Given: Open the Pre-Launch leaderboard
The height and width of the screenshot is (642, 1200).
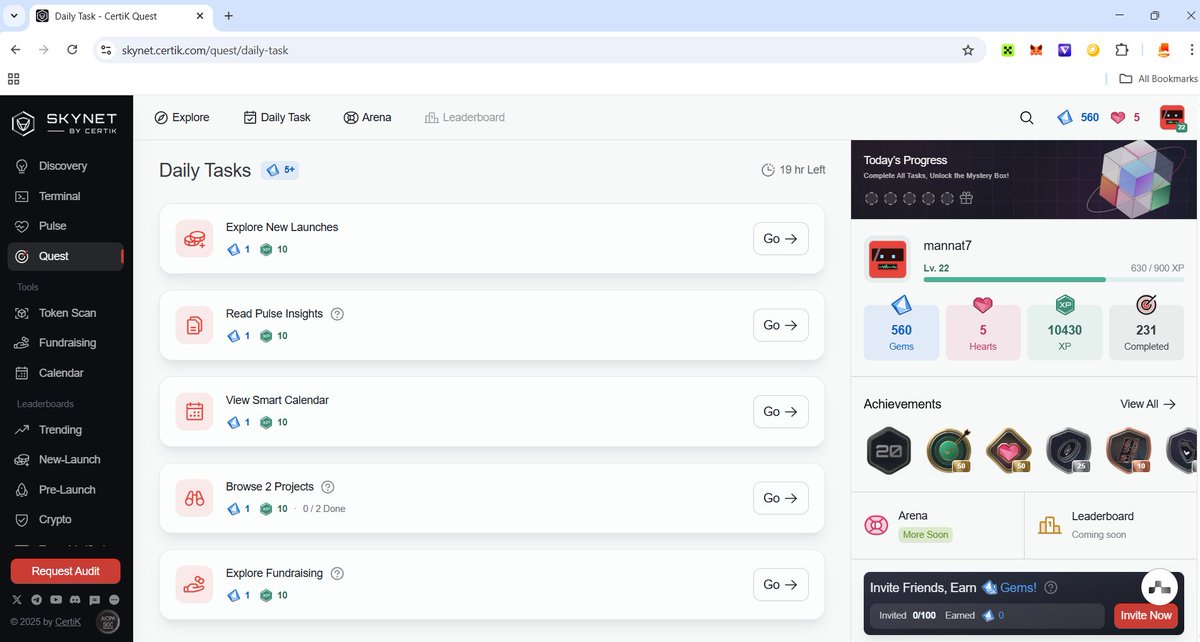Looking at the screenshot, I should click(67, 490).
